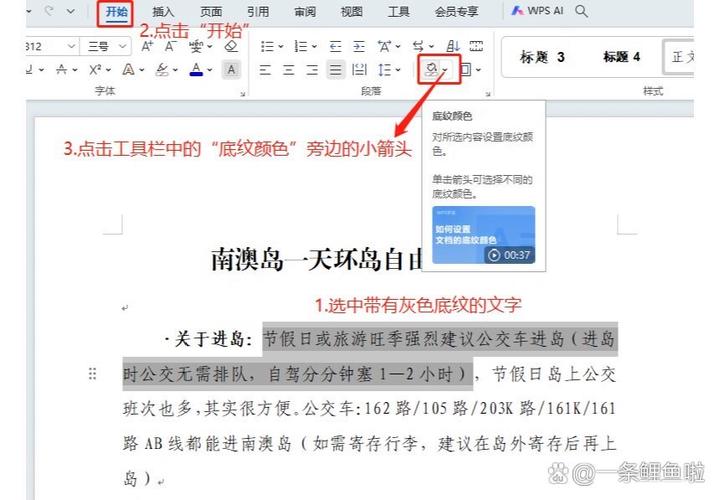Play the 底纹颜色 tutorial video thumbnail
719x500 pixels.
(483, 235)
